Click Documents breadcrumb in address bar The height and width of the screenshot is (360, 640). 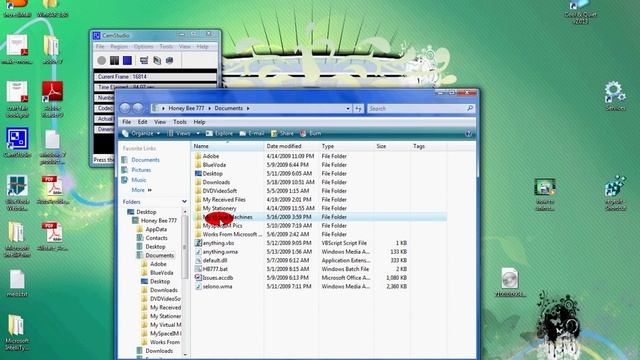[229, 108]
